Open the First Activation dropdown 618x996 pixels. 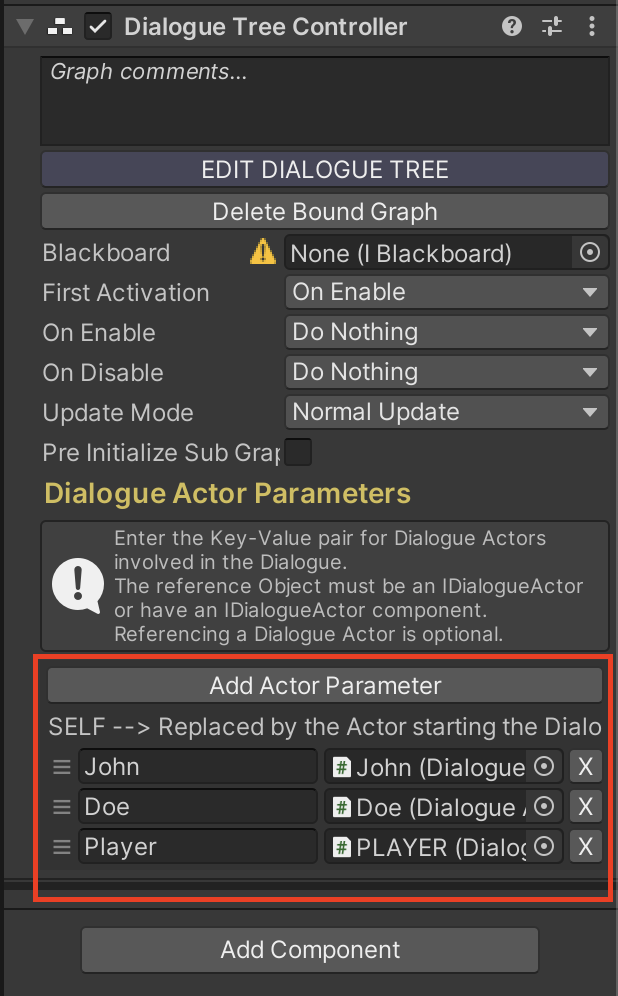[446, 293]
